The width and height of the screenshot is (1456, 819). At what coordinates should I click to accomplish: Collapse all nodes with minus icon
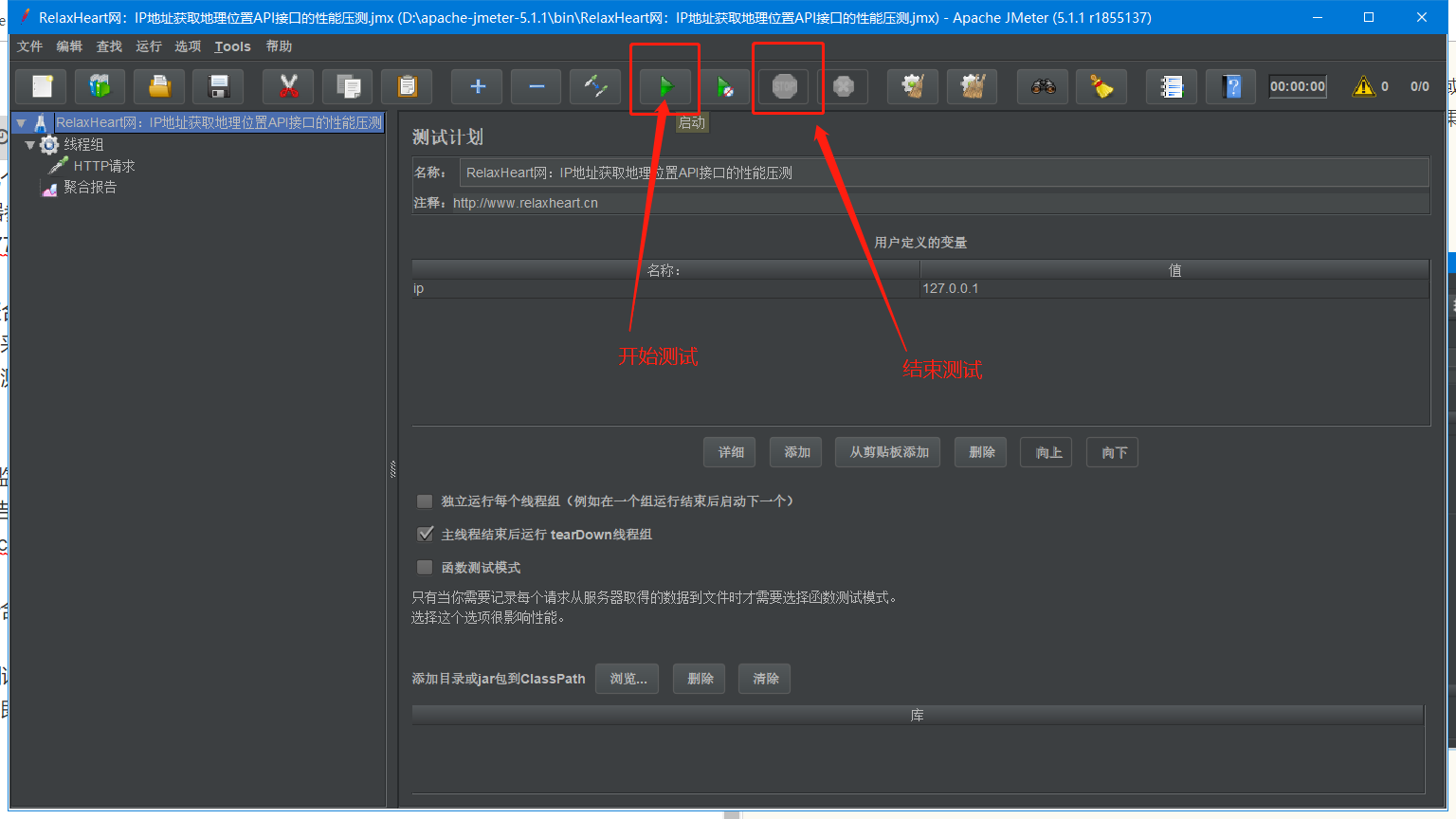(537, 86)
